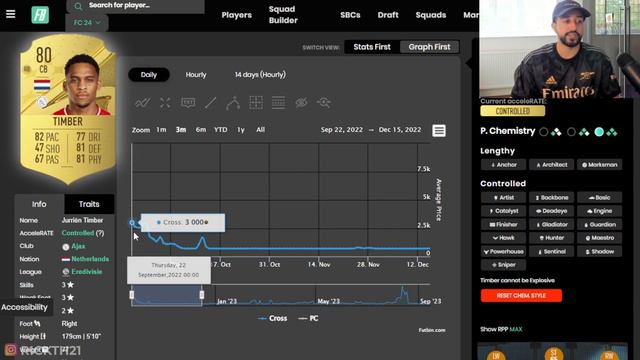Apply the Shadow chemistry style
Image resolution: width=640 pixels, height=360 pixels.
pyautogui.click(x=600, y=251)
